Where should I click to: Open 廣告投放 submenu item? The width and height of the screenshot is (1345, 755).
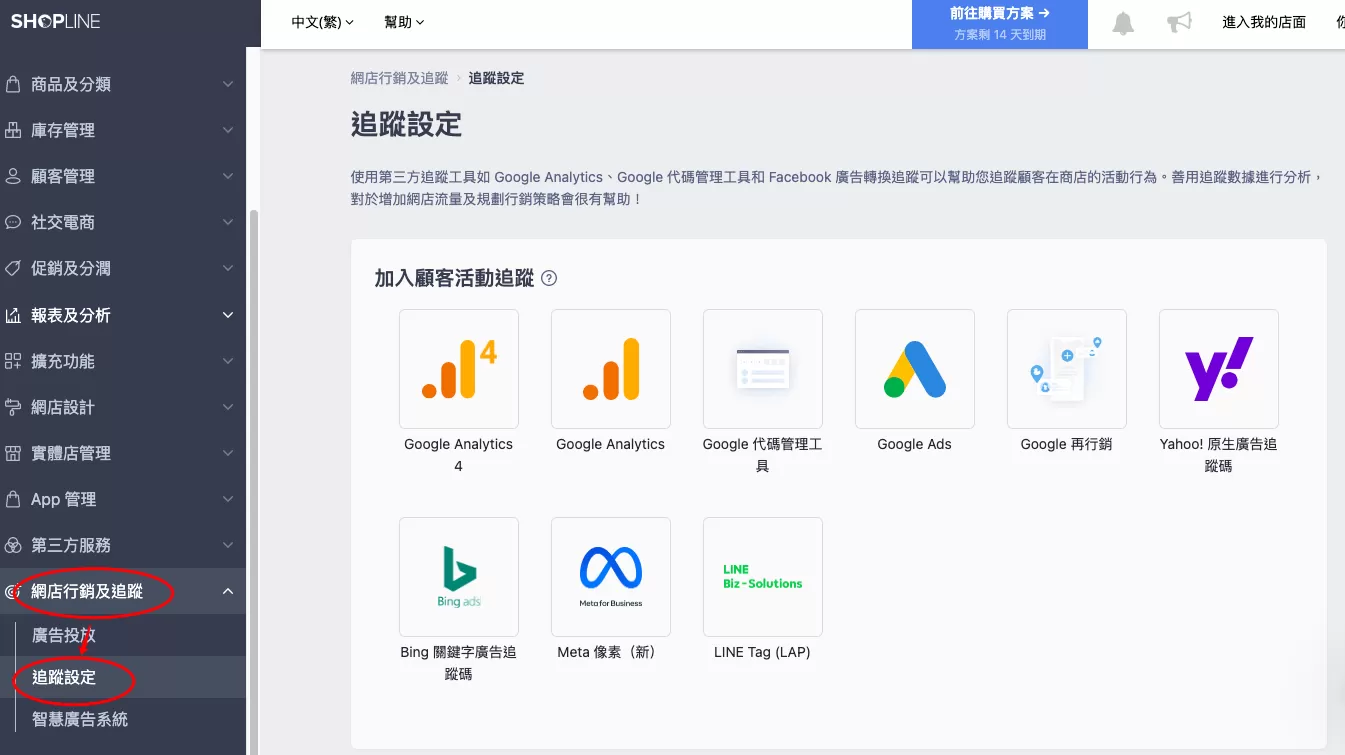coord(64,635)
